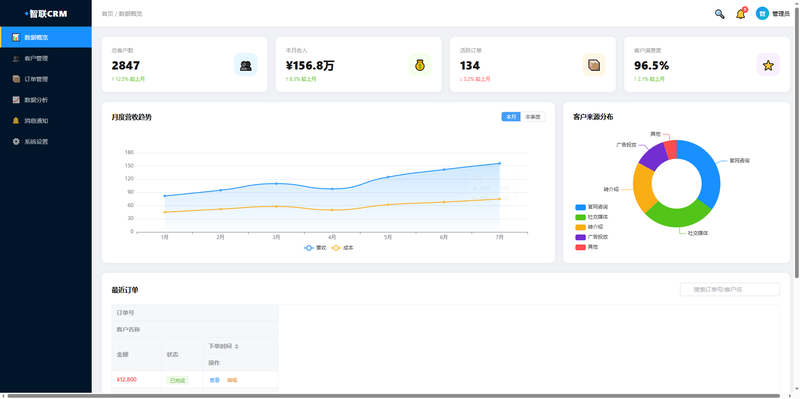The image size is (800, 399).
Task: Click the gear icon beside 系统设置
Action: point(16,141)
